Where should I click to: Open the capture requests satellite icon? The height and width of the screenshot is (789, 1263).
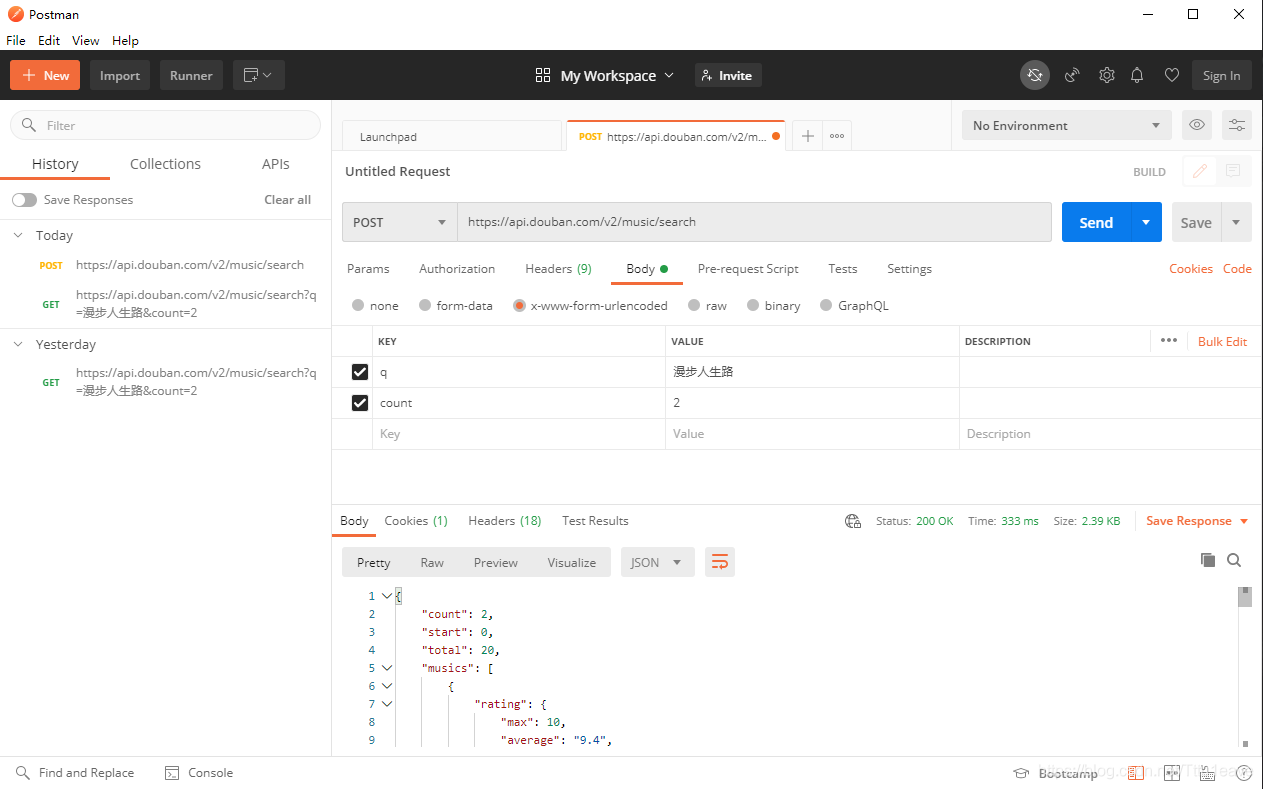coord(1072,75)
